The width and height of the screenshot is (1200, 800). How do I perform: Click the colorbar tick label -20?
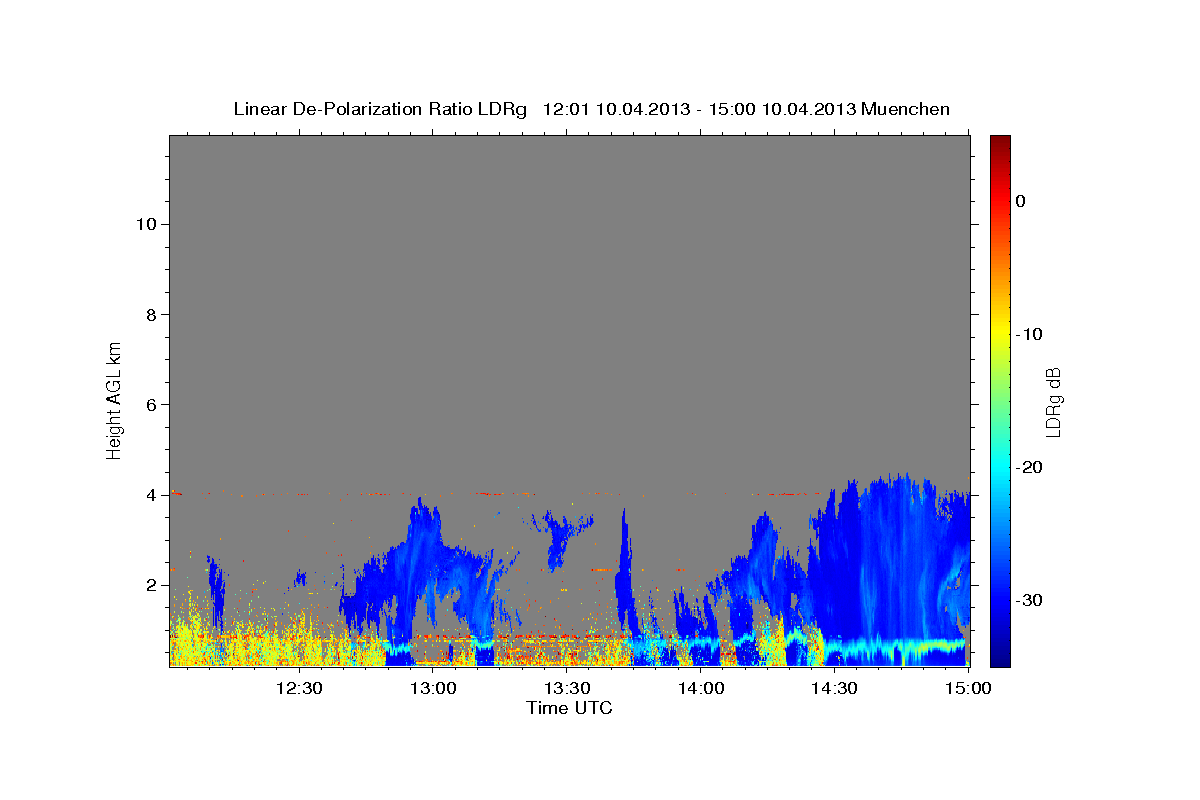(1030, 467)
